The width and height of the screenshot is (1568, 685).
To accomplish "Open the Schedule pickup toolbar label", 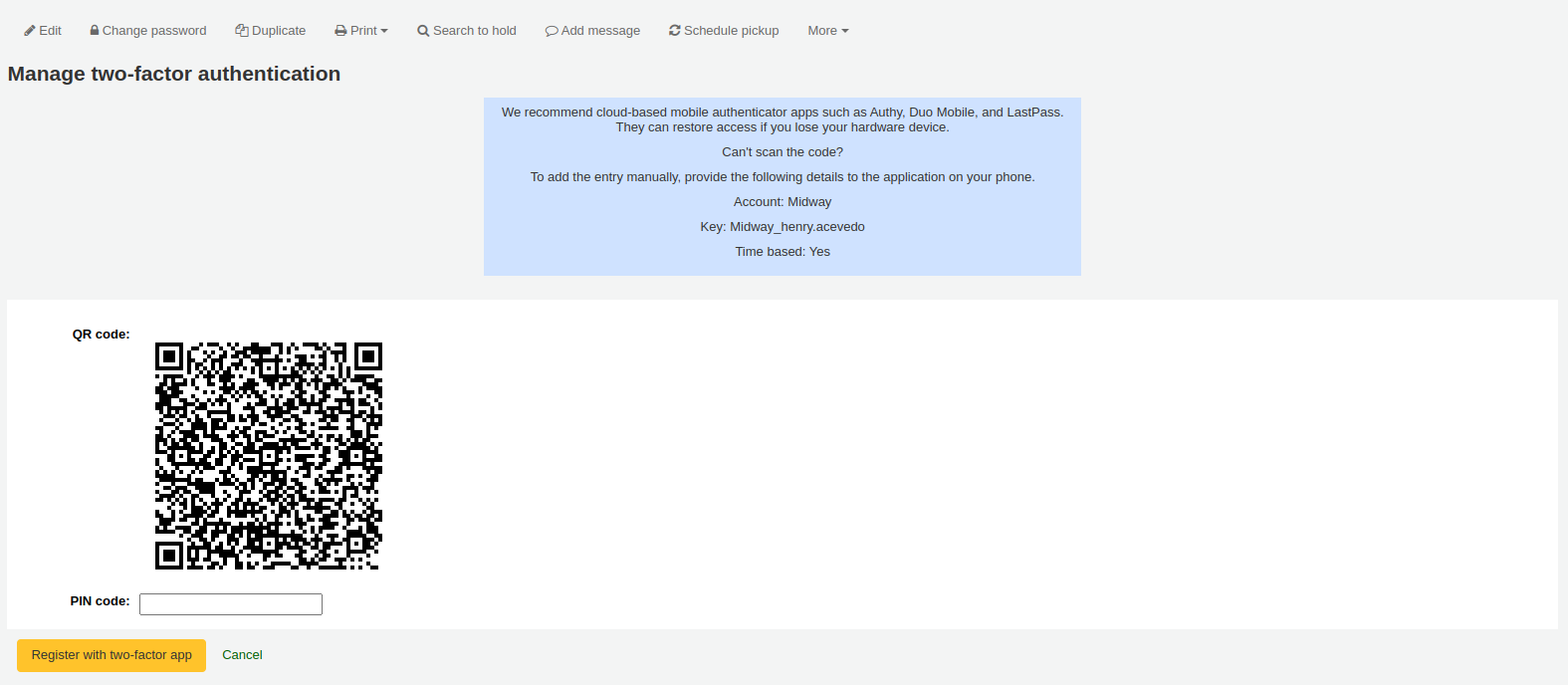I will (x=732, y=31).
